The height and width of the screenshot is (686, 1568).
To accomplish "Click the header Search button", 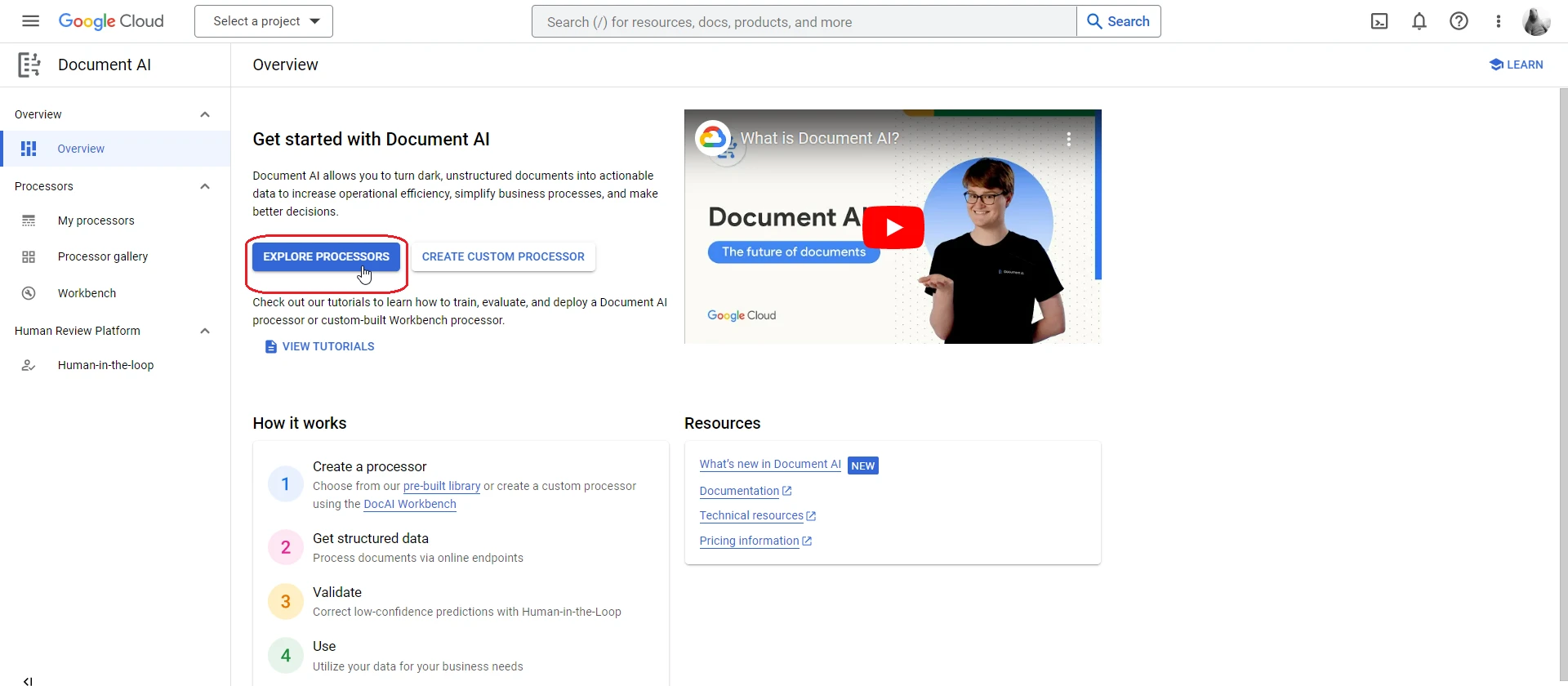I will [1119, 21].
